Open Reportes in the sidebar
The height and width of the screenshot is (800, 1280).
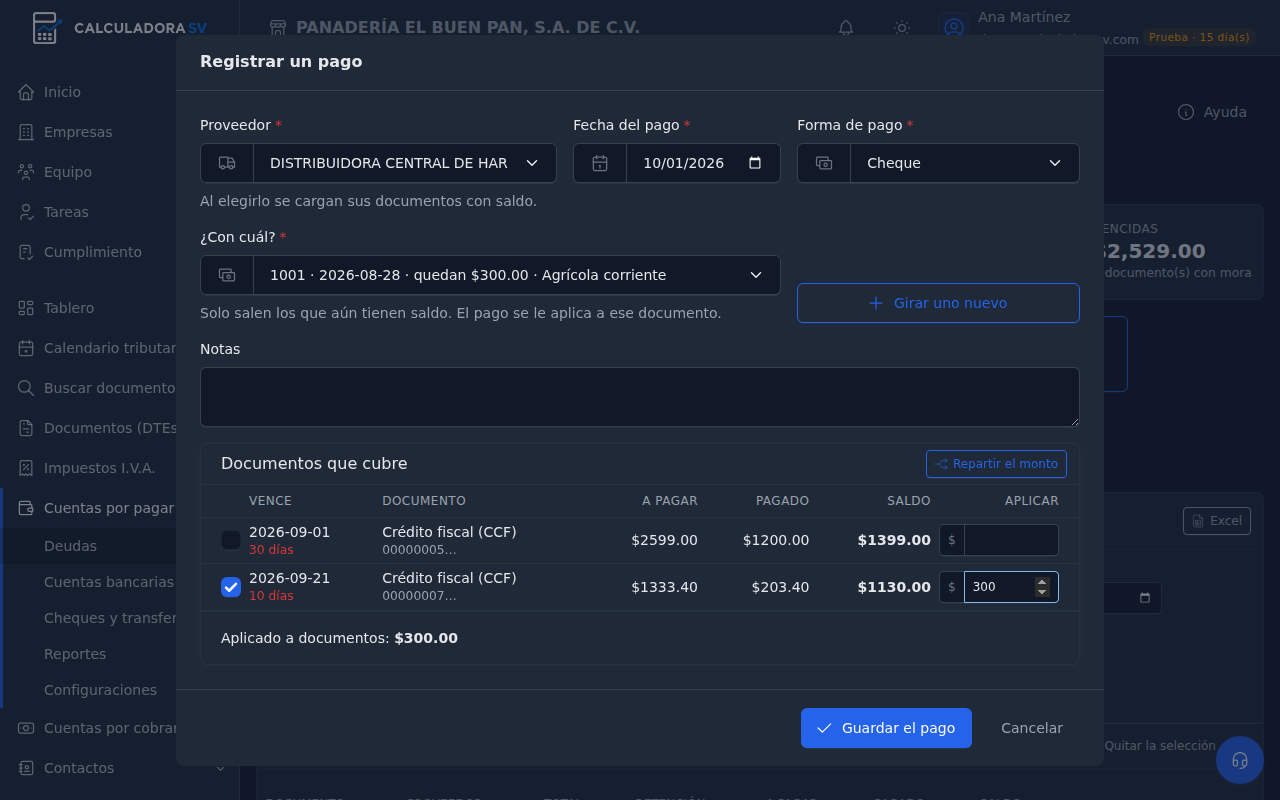pyautogui.click(x=75, y=654)
